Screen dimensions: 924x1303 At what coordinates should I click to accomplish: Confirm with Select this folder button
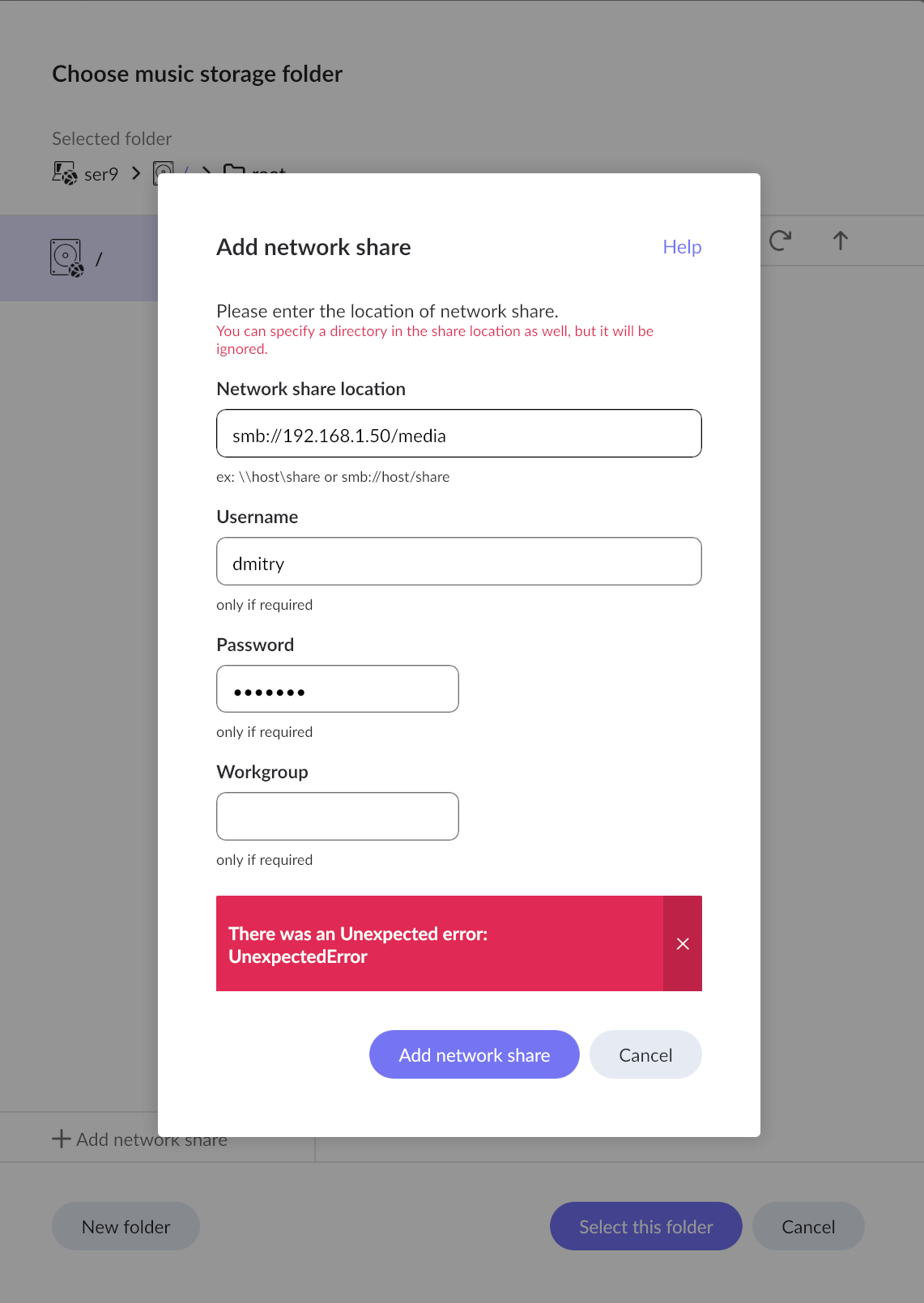(645, 1227)
